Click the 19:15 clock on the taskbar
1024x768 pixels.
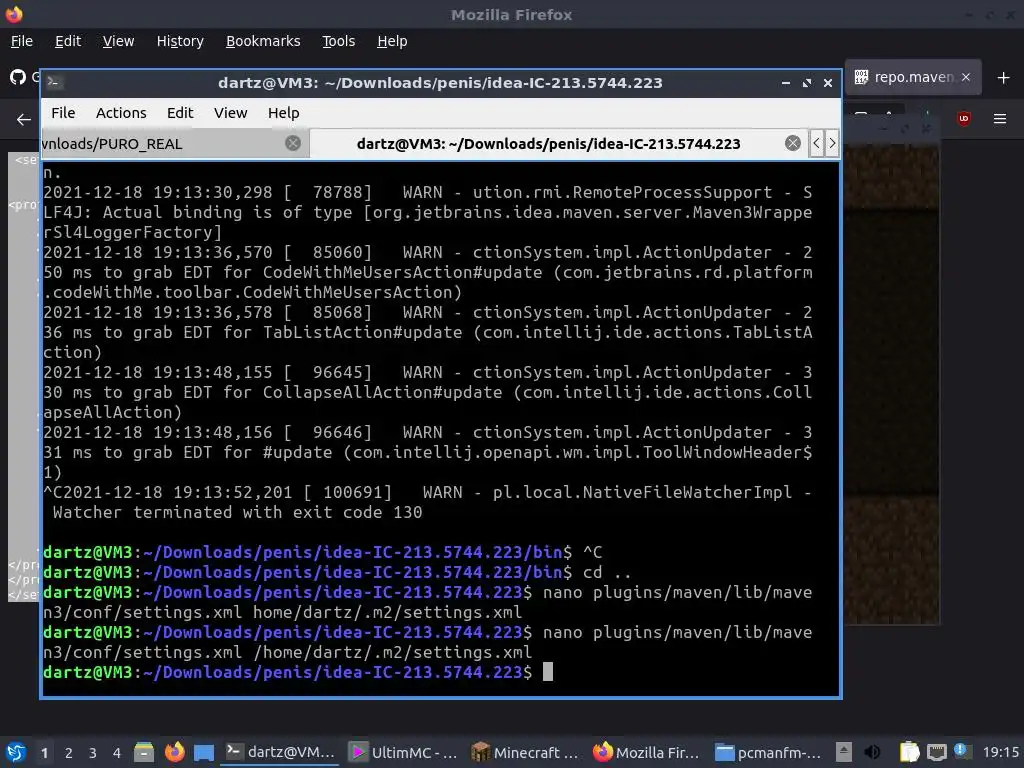(x=1000, y=752)
